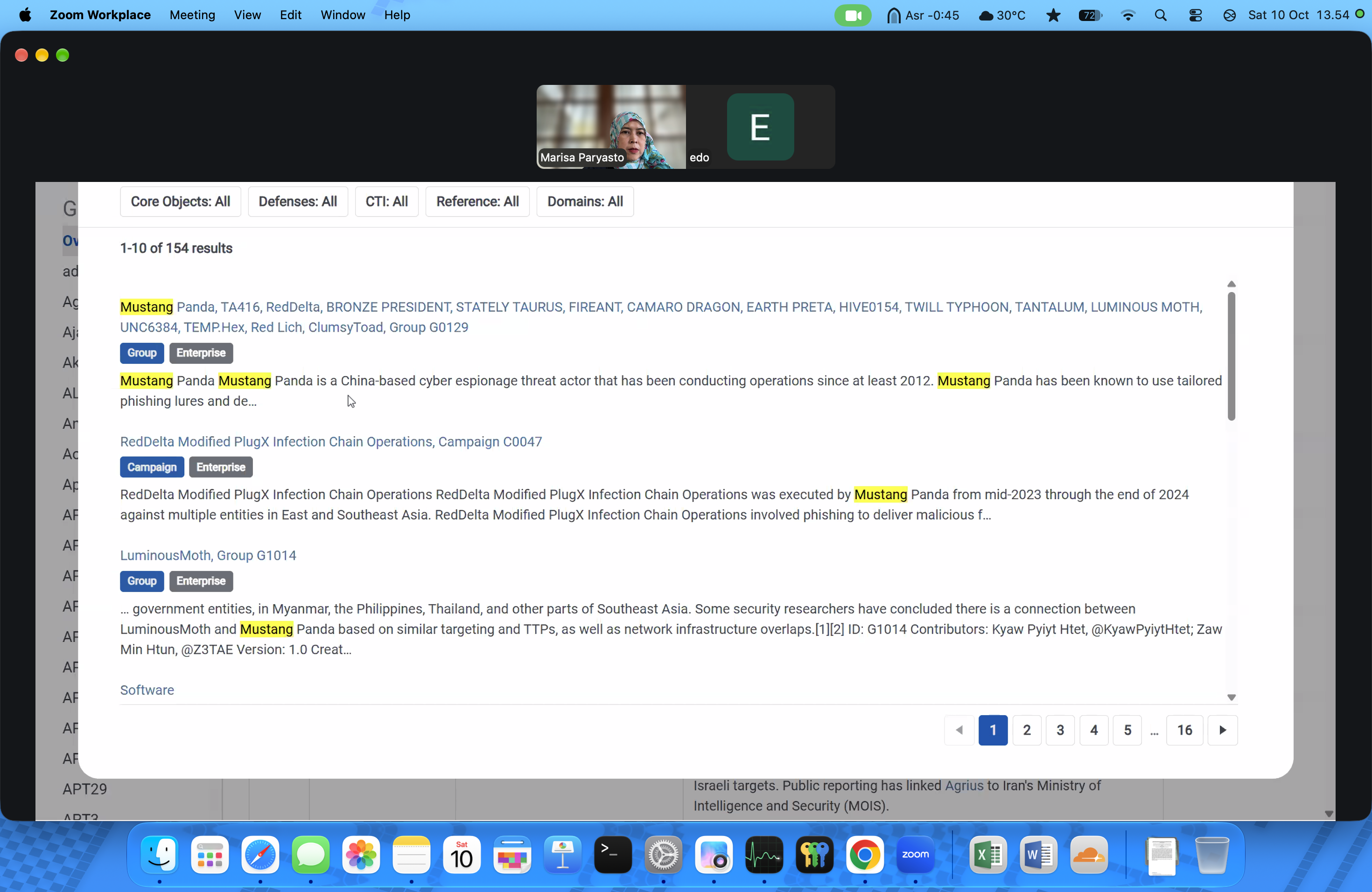
Task: Select Marisa Paryasto's video thumbnail
Action: tap(611, 127)
